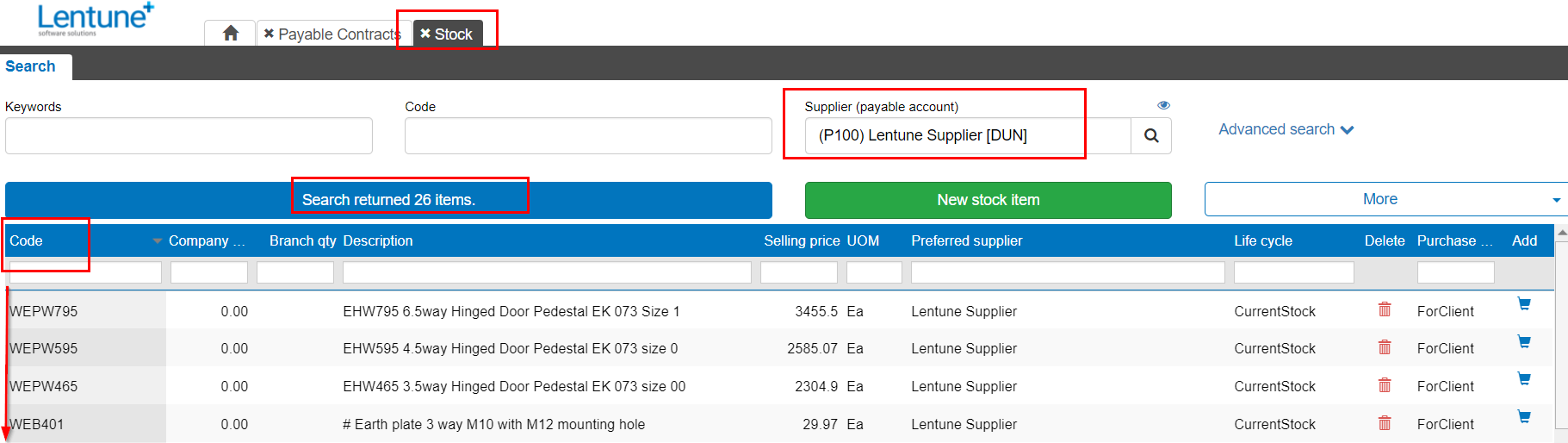The width and height of the screenshot is (1568, 443).
Task: Click the Search returned 26 items bar
Action: pos(388,200)
